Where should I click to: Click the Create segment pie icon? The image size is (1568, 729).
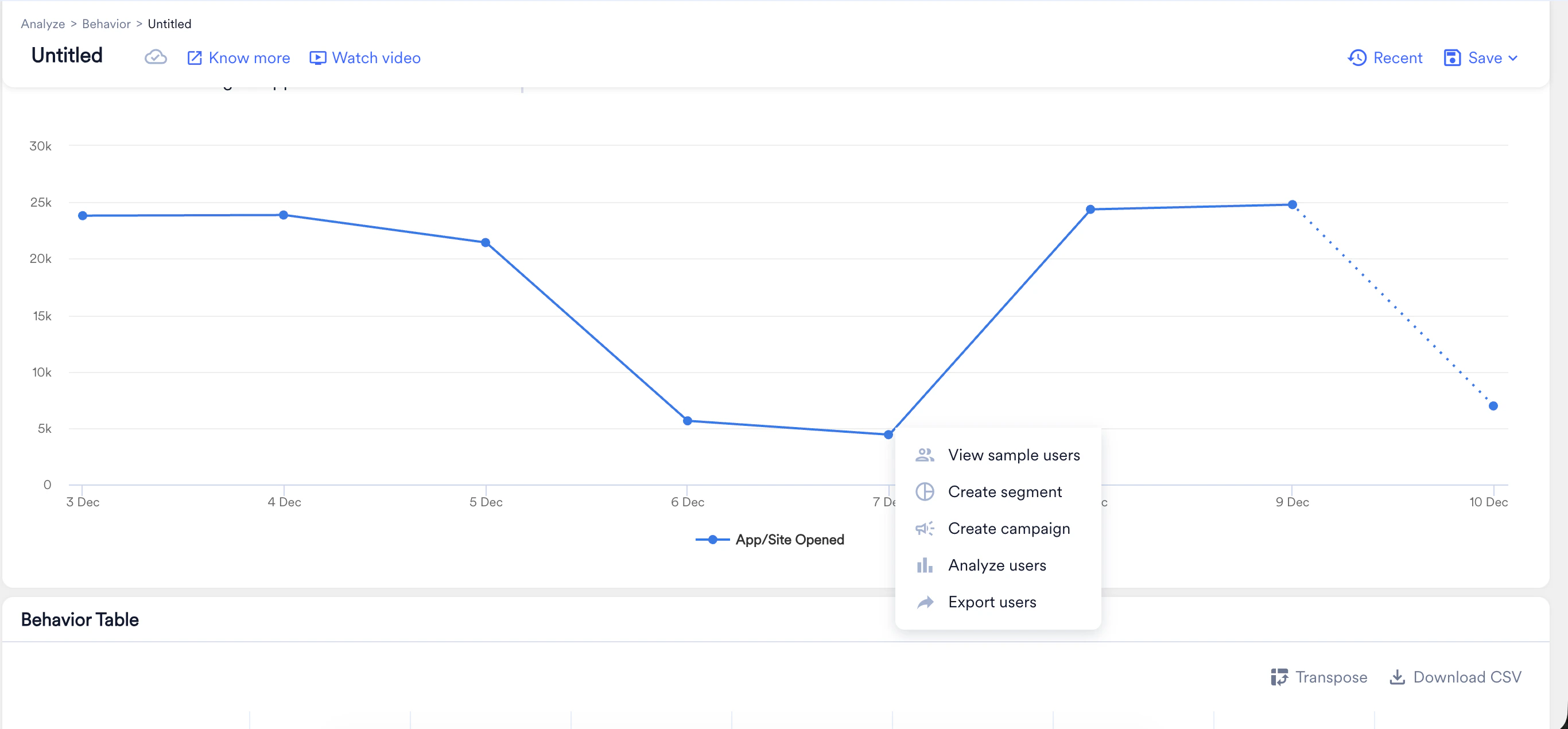click(x=925, y=491)
